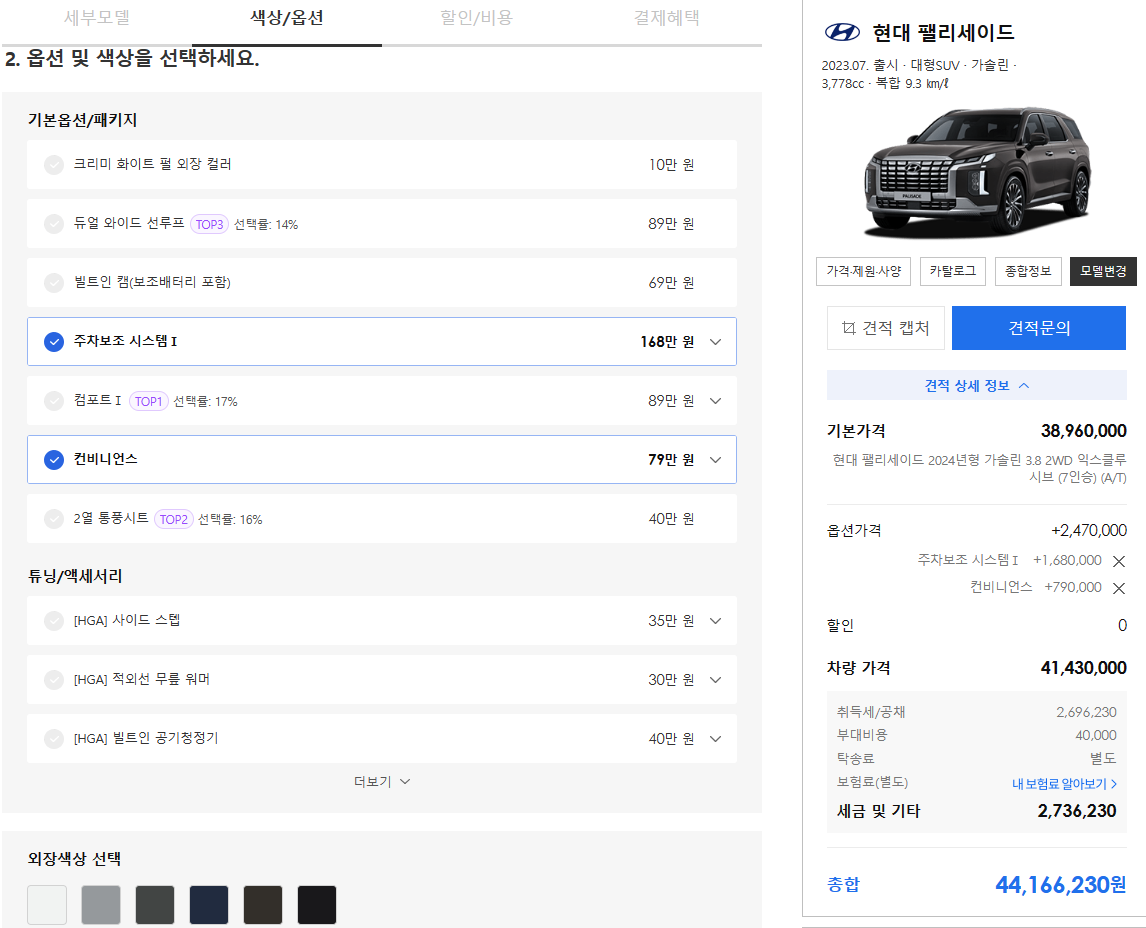1146x928 pixels.
Task: Open 내 보험료 알아보기 link
Action: [1064, 784]
